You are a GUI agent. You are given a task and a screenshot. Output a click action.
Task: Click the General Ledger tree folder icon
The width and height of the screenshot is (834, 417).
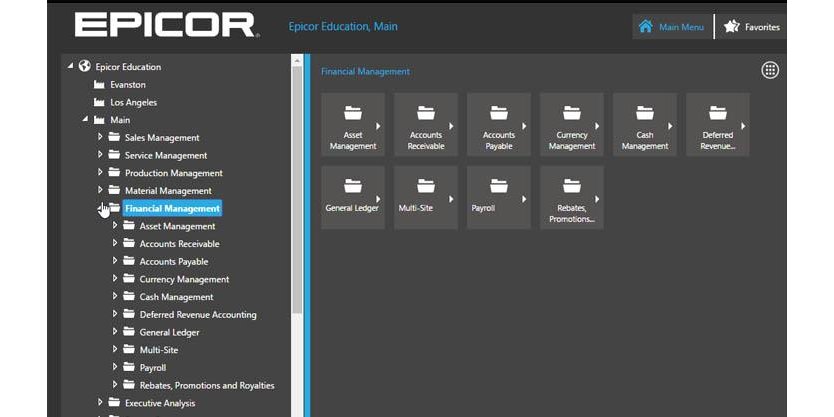click(x=129, y=332)
